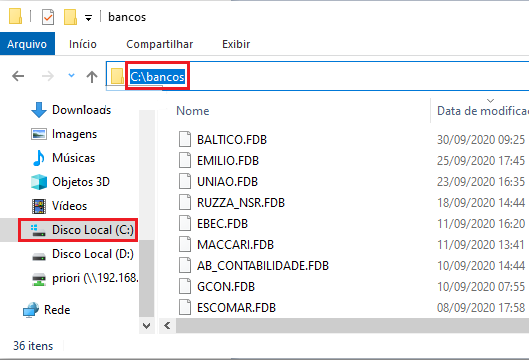This screenshot has width=529, height=360.
Task: Sort files by the Nome column header
Action: pos(193,111)
